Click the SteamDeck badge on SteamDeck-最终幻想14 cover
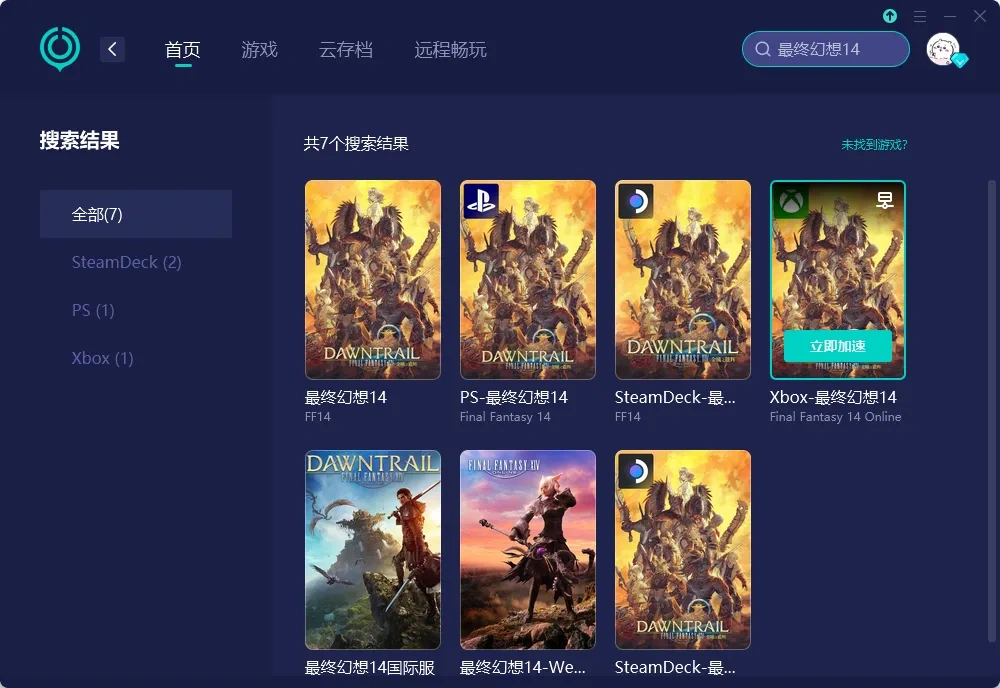 (x=636, y=201)
